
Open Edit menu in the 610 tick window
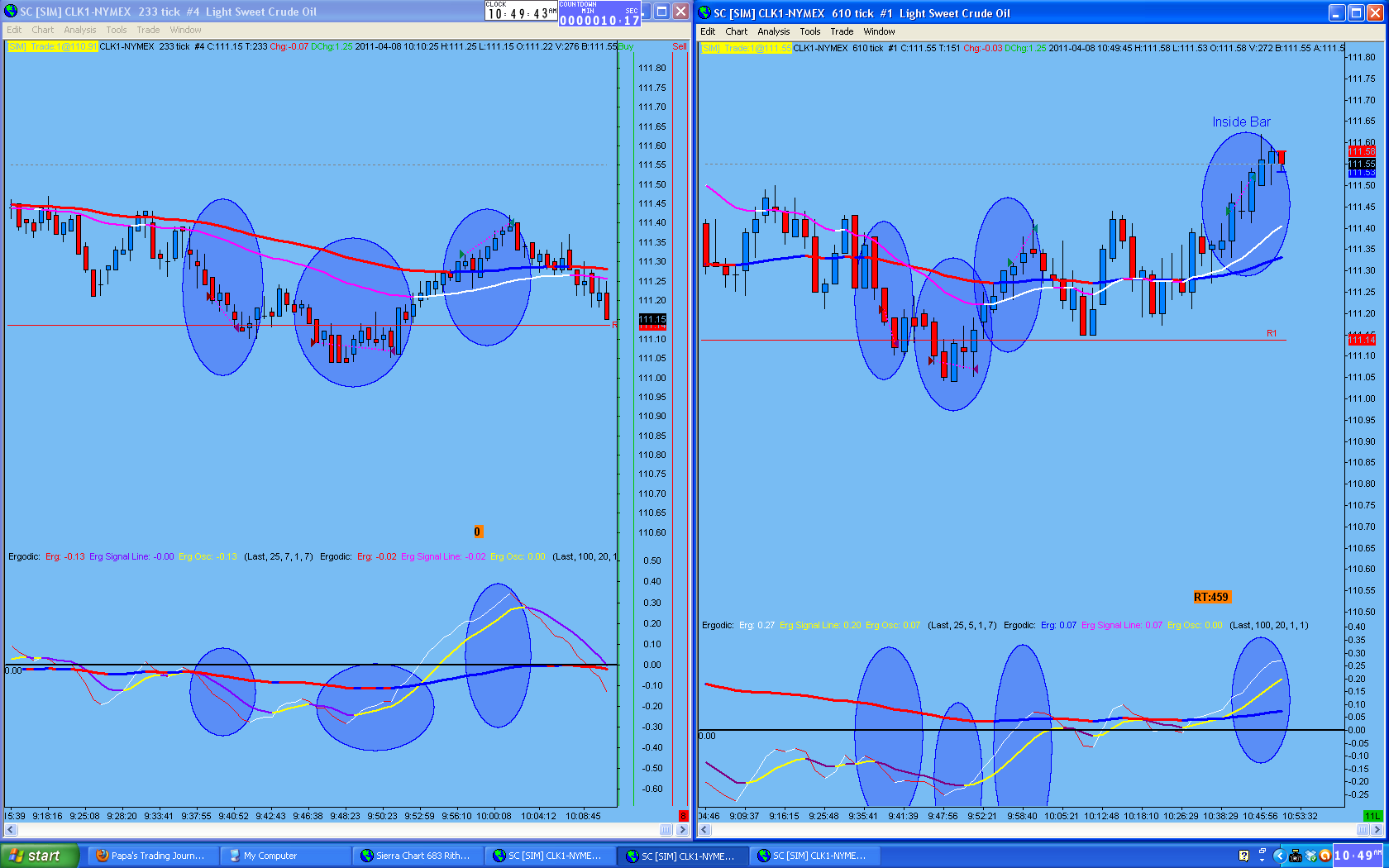(x=708, y=31)
